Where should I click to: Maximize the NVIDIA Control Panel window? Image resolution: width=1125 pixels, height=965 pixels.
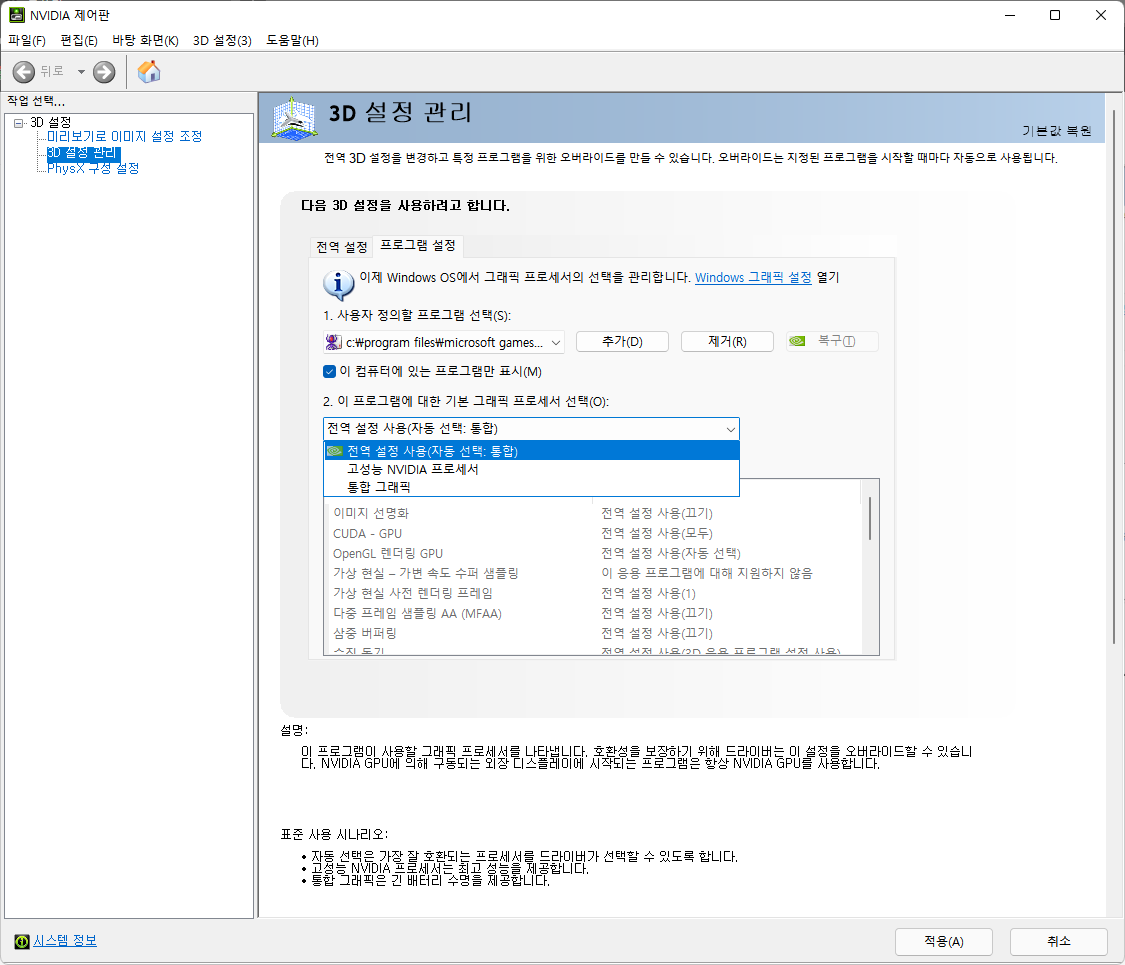pyautogui.click(x=1055, y=15)
